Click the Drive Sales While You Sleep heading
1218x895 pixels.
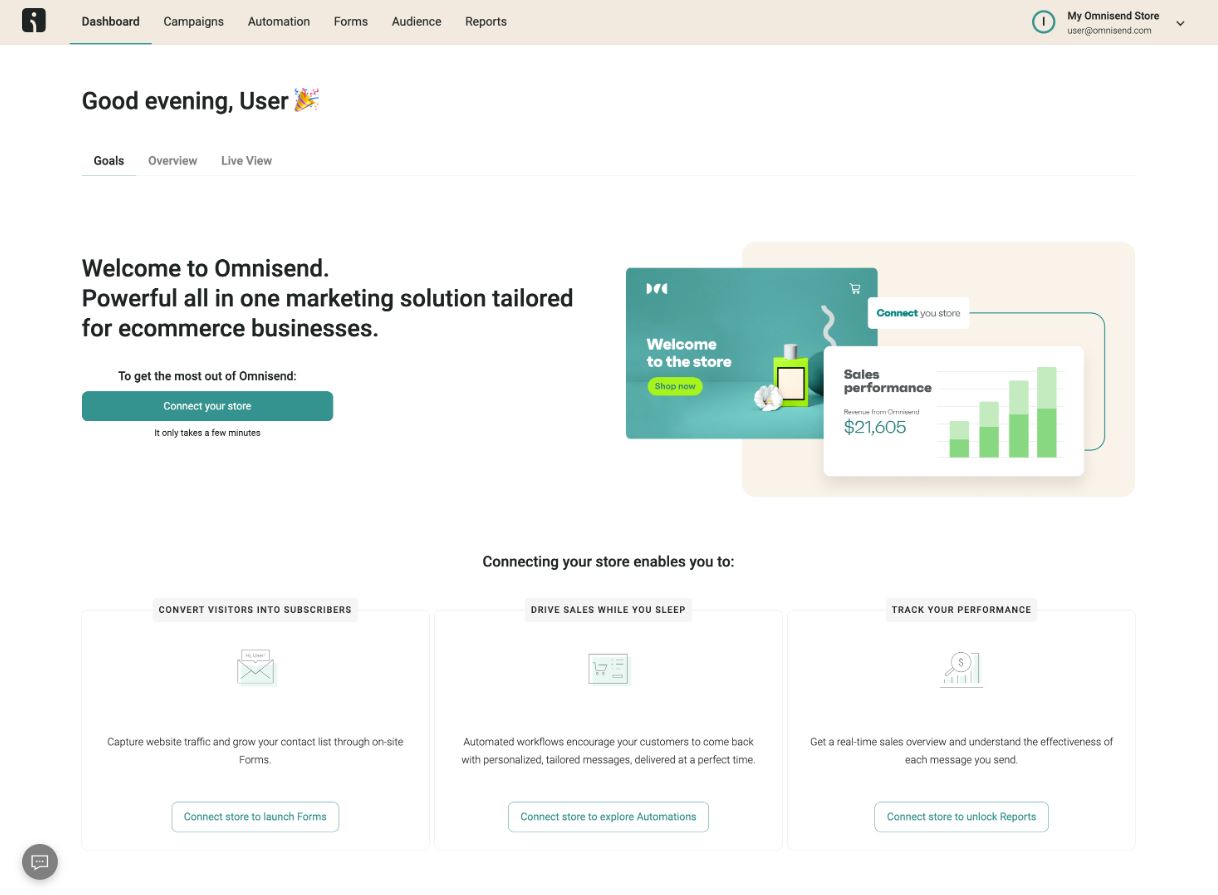608,609
